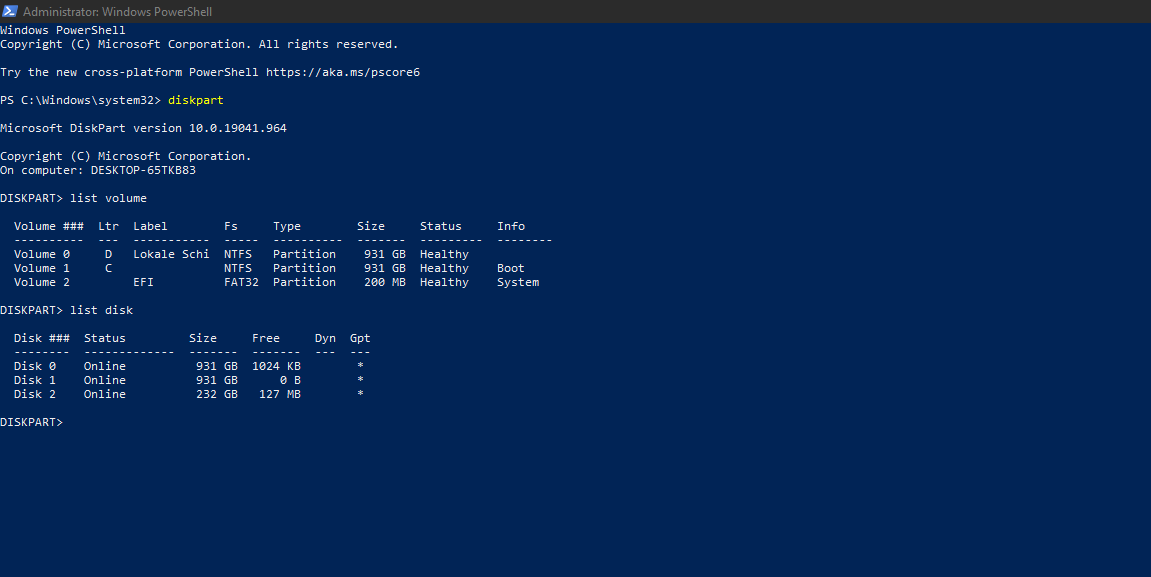Click the PowerShell icon in the title bar
The width and height of the screenshot is (1151, 577).
10,11
